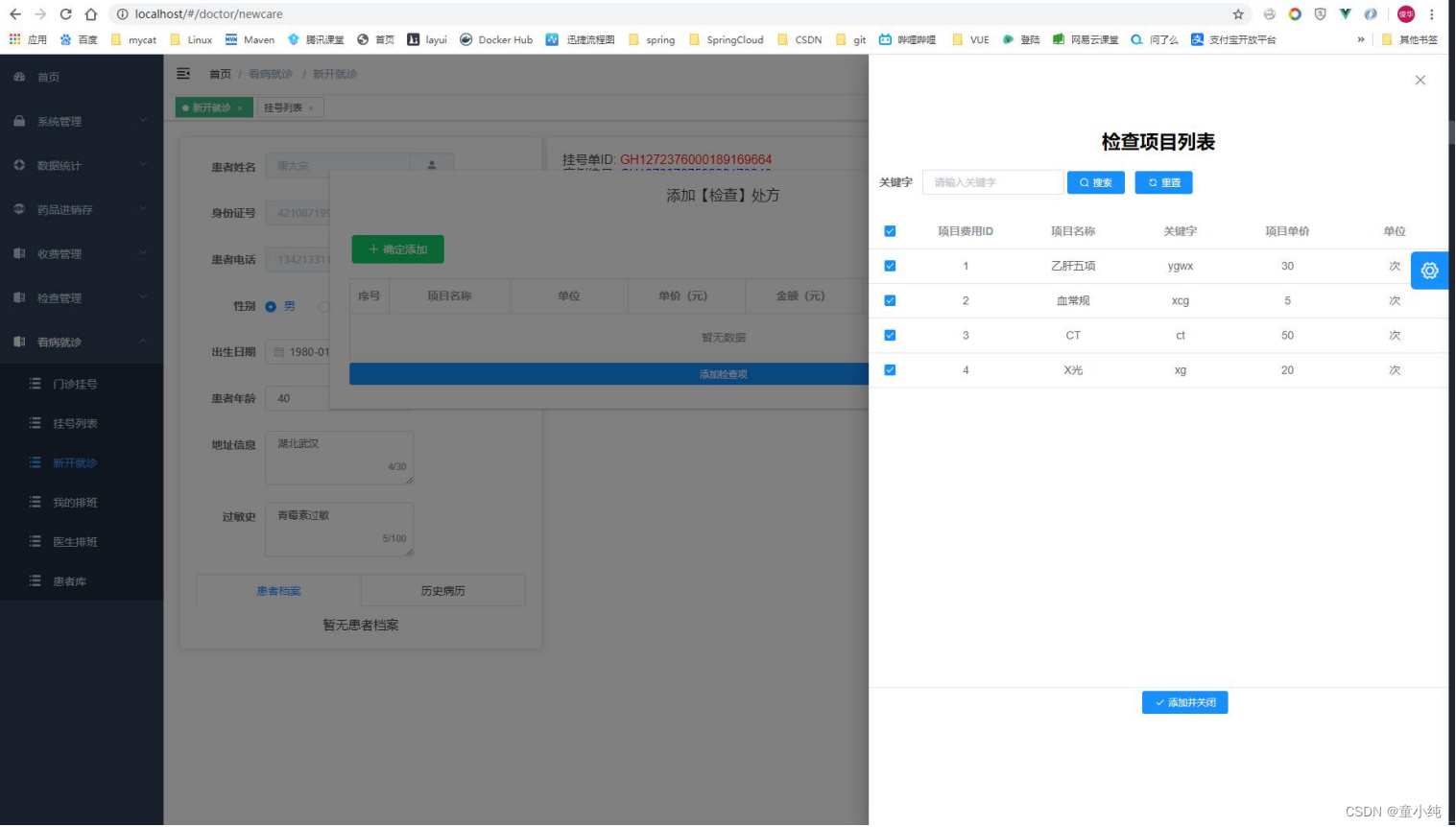The image size is (1456, 827).
Task: Expand the 数据统计 sidebar menu
Action: 82,165
